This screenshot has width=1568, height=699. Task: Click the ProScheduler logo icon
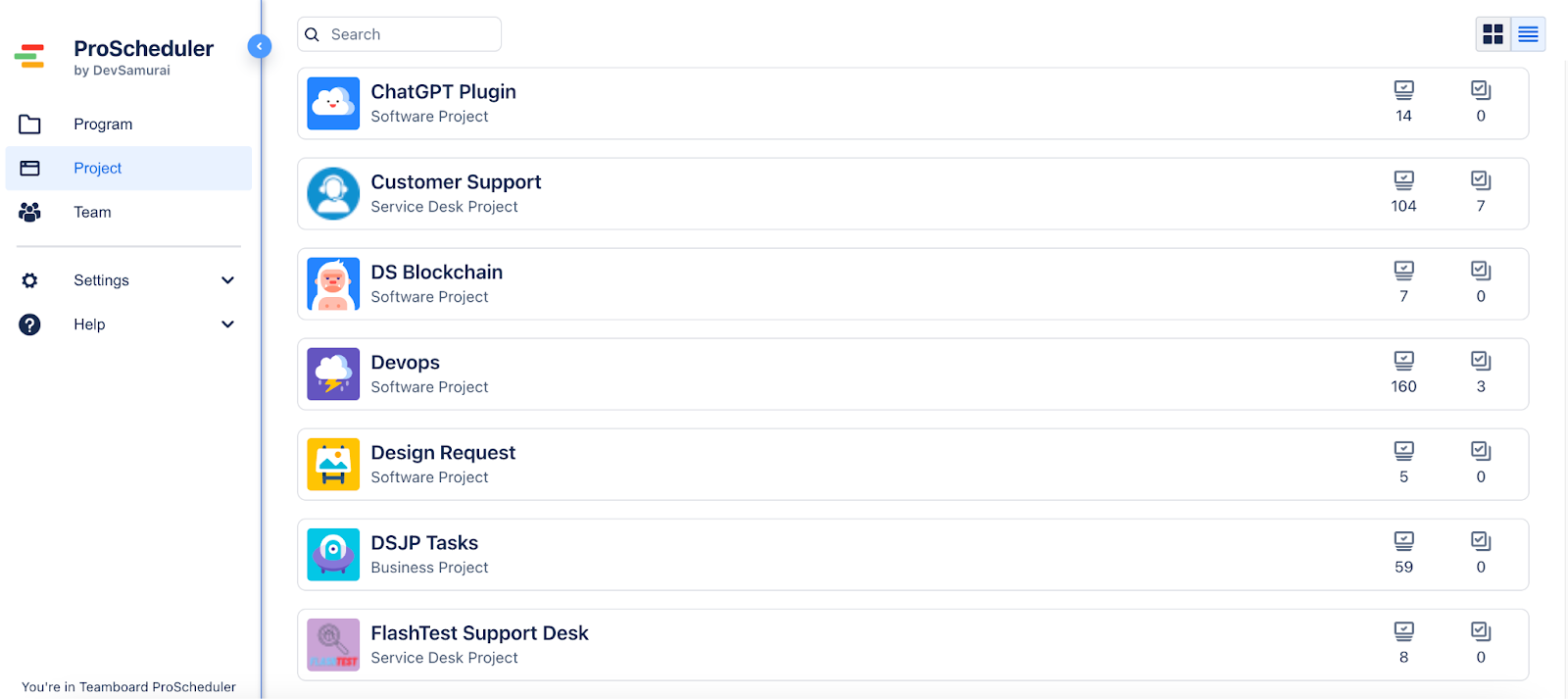point(30,57)
